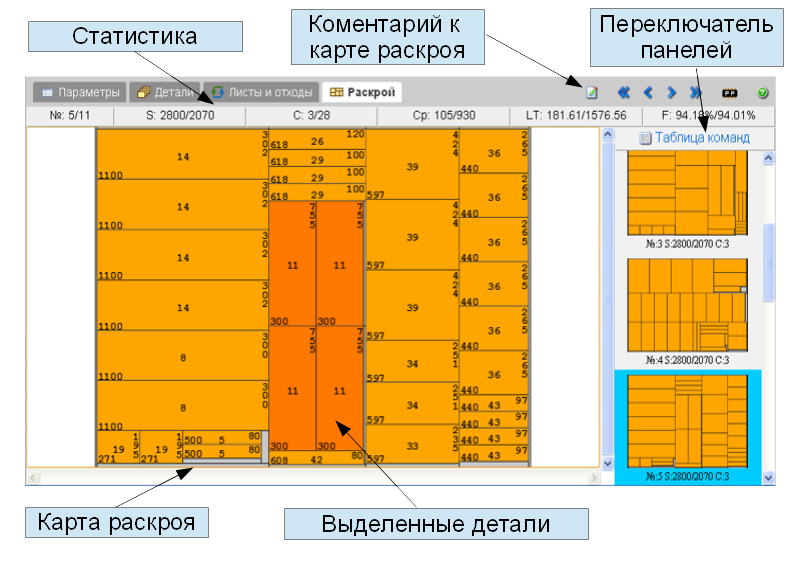Click thumbnail list scrollbar down arrow
The image size is (794, 567).
(768, 477)
